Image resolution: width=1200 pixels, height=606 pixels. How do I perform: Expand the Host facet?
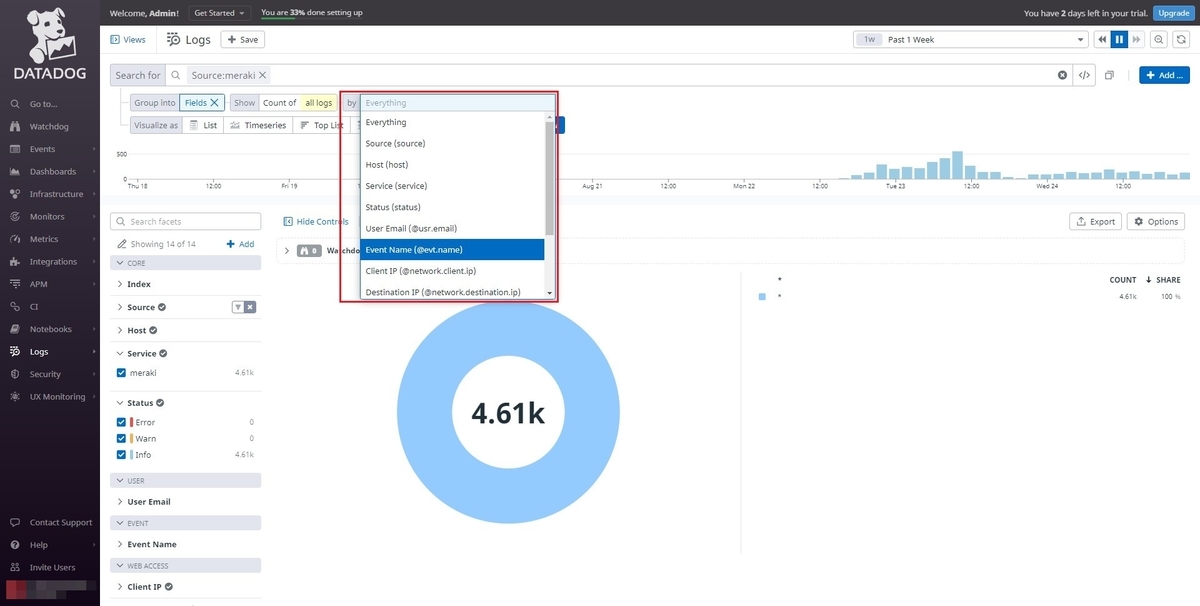pyautogui.click(x=120, y=330)
